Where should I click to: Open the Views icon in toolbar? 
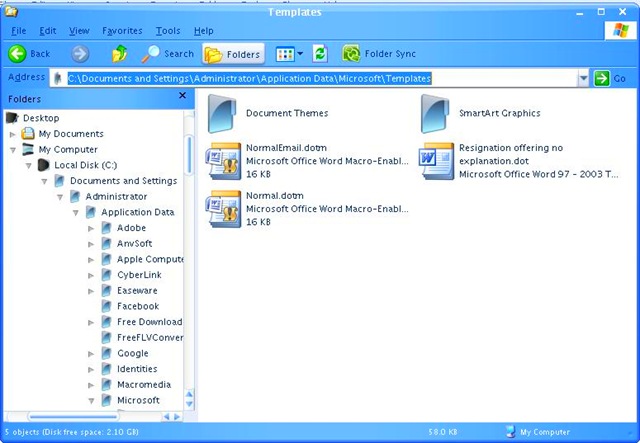[x=285, y=54]
